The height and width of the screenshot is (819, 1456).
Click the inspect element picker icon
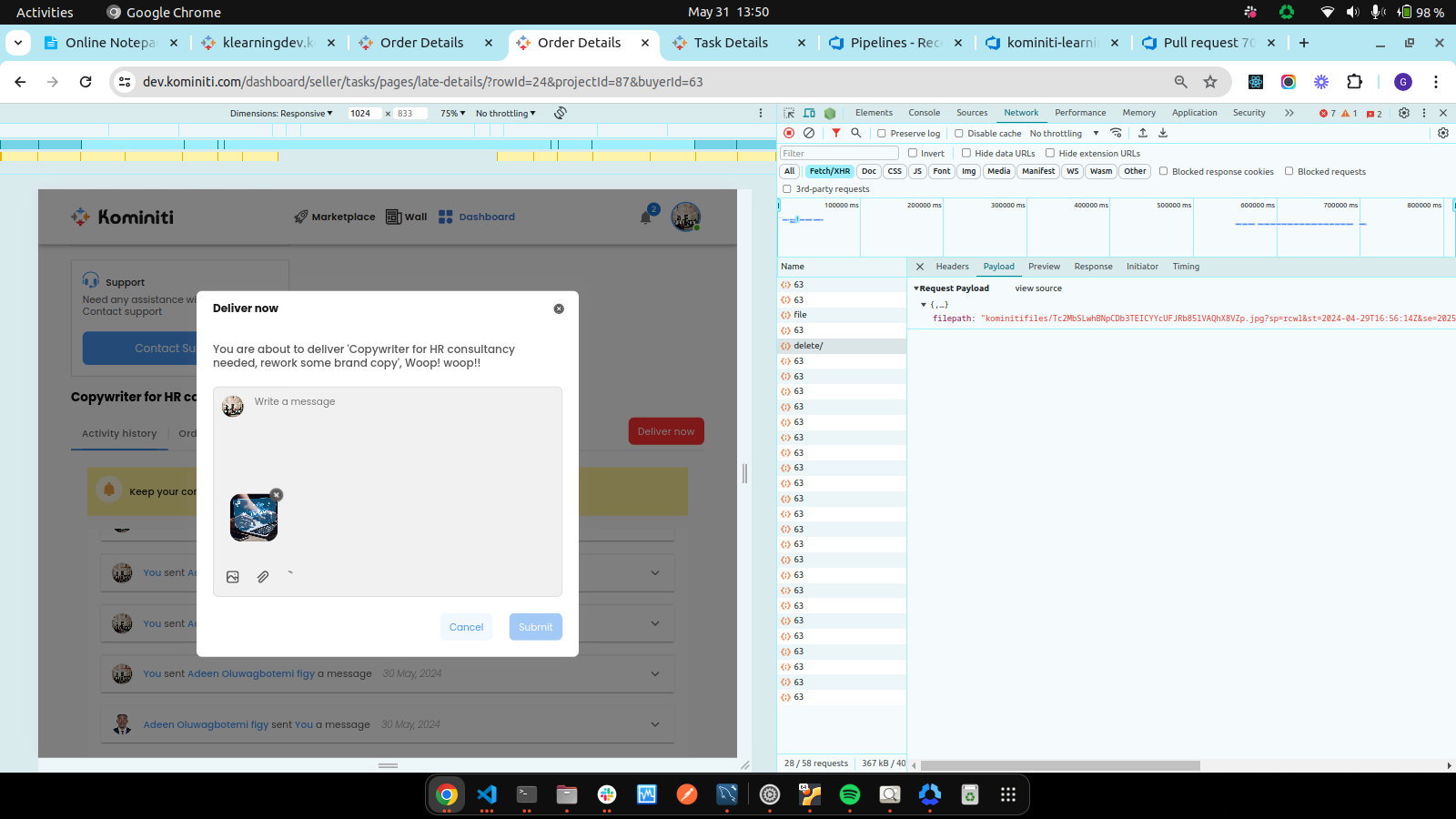(x=789, y=113)
